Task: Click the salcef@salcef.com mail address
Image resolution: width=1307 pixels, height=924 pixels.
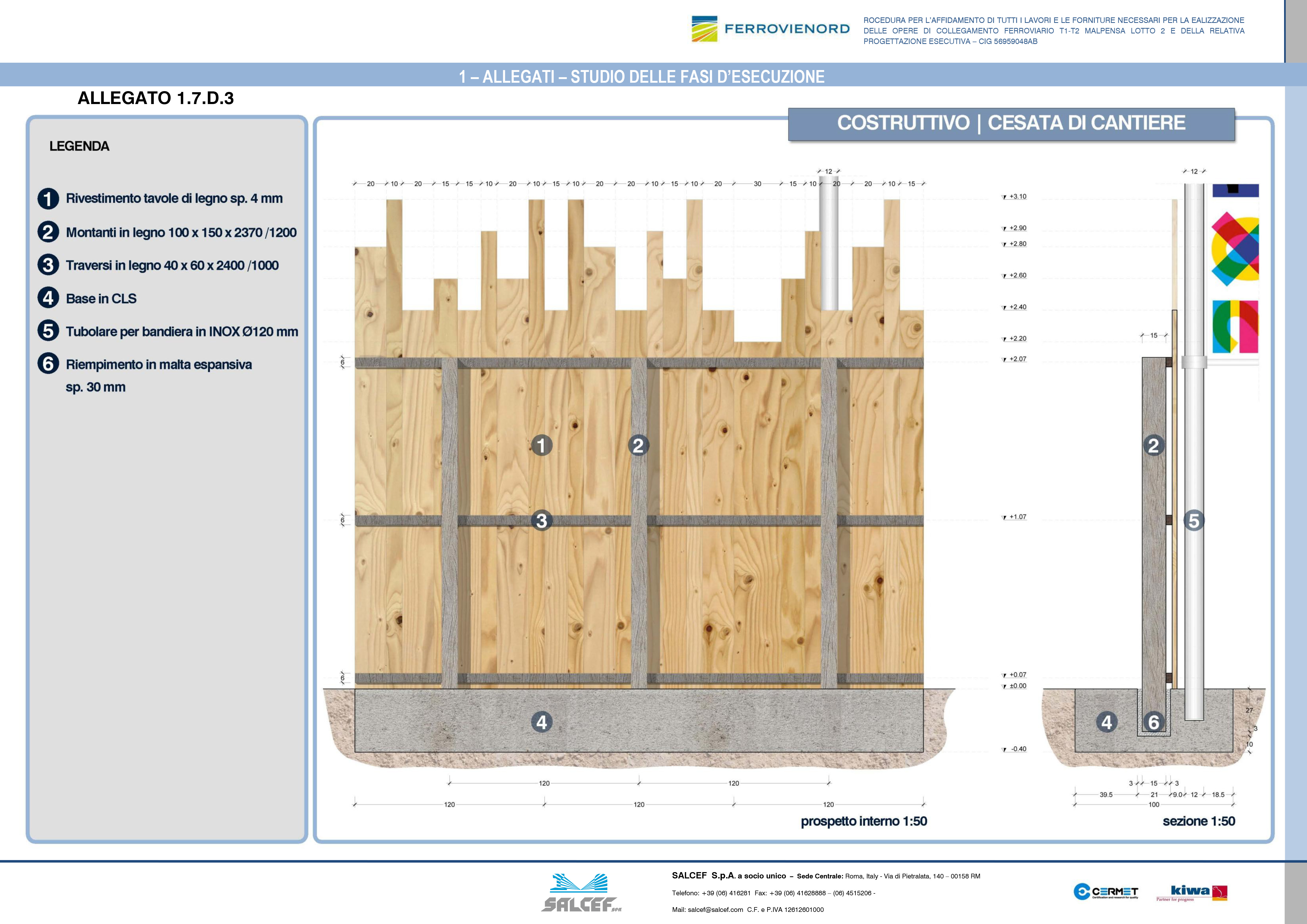Action: 715,909
